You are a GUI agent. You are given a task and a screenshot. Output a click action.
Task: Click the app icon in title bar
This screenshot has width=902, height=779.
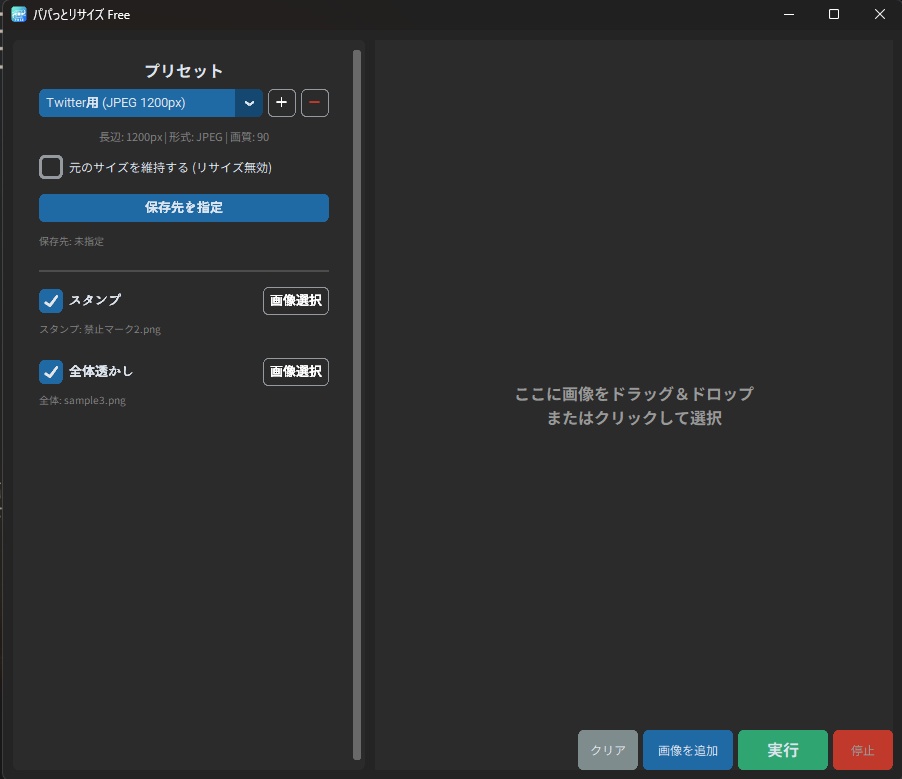click(x=19, y=14)
